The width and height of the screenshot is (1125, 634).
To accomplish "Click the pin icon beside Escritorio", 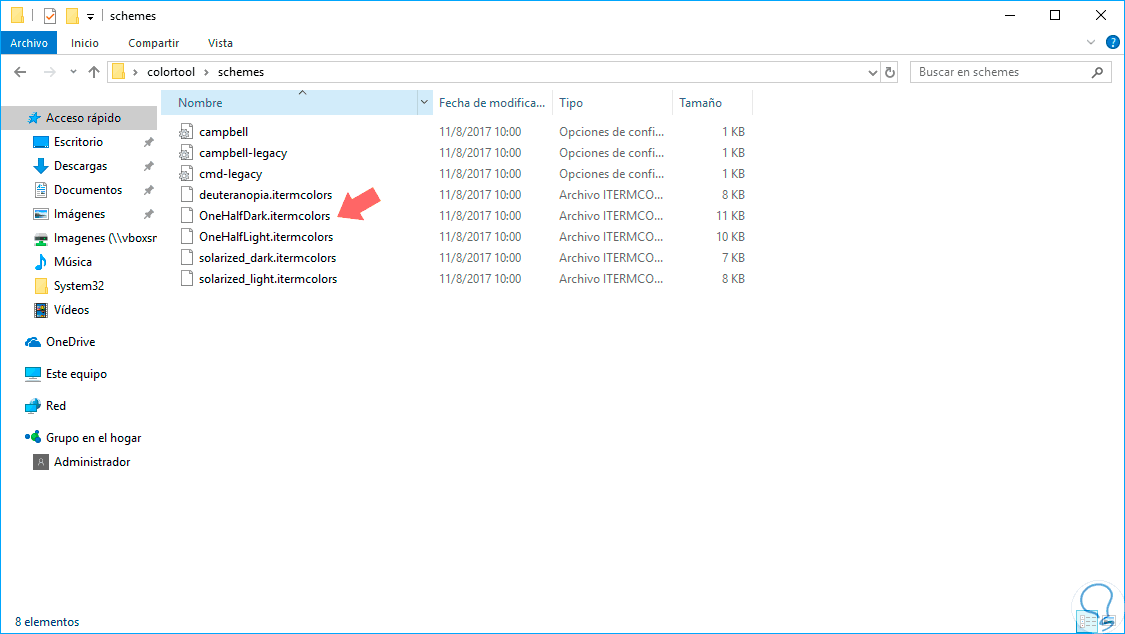I will (x=149, y=142).
